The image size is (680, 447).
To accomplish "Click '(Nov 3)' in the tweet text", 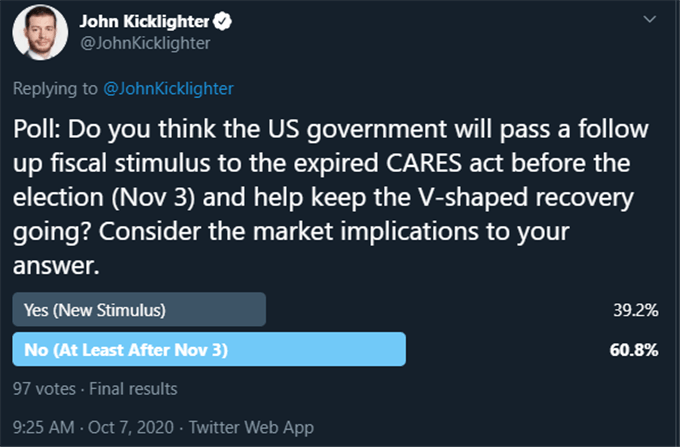I will tap(153, 197).
